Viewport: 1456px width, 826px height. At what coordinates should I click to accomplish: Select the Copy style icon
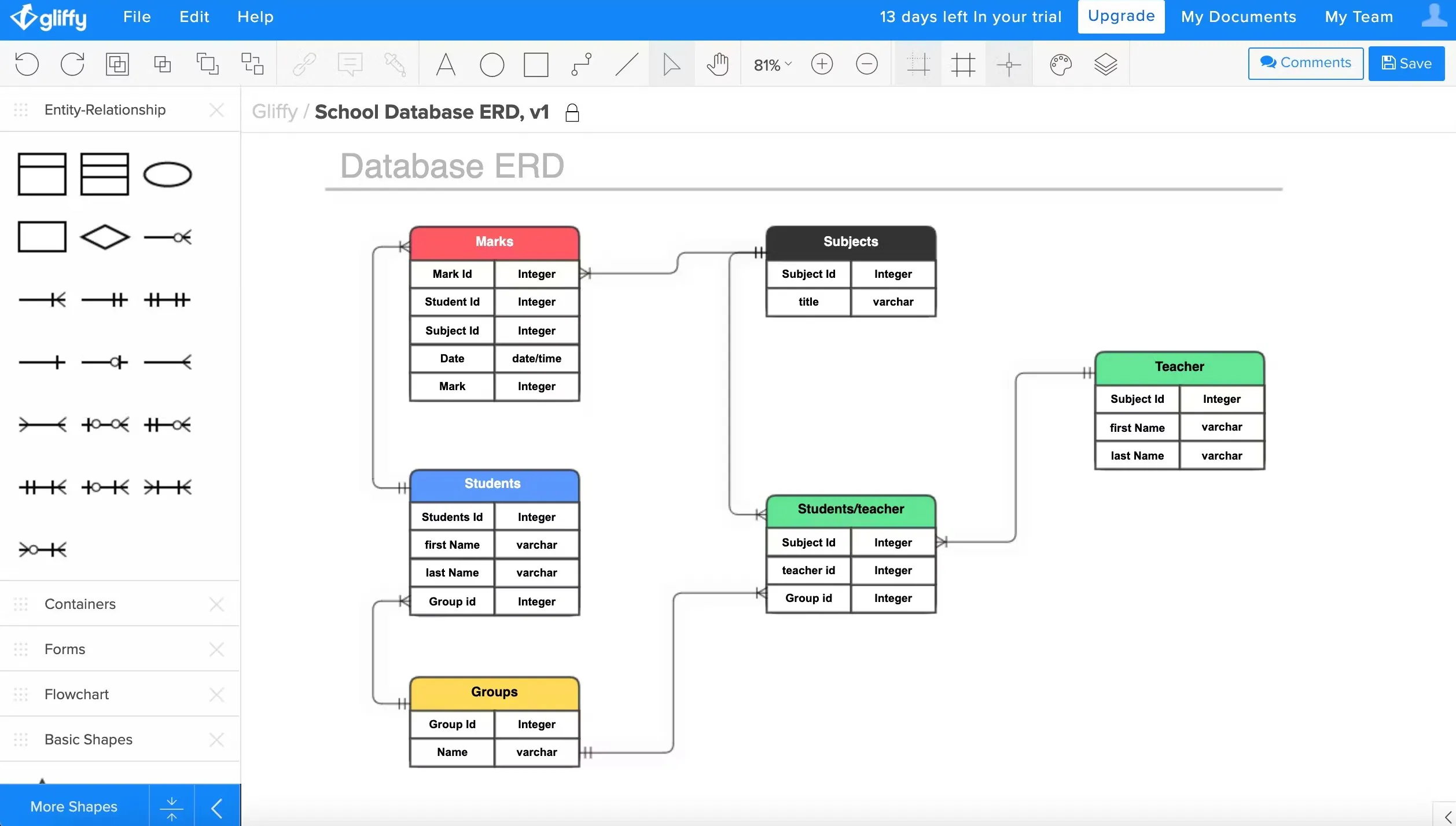(394, 63)
